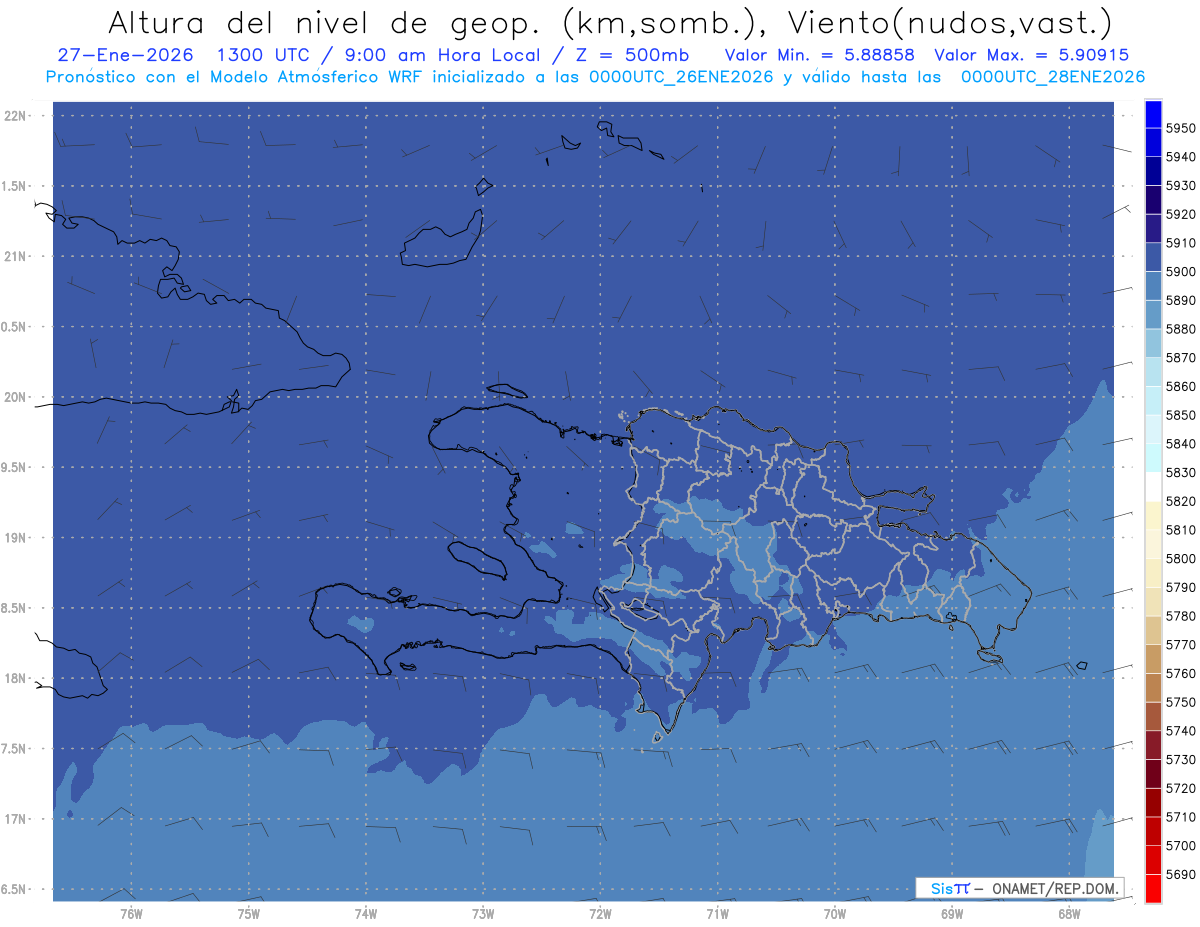Click the "0000UTC_26ENE2026" initialization text
The image size is (1200, 927).
pos(680,77)
